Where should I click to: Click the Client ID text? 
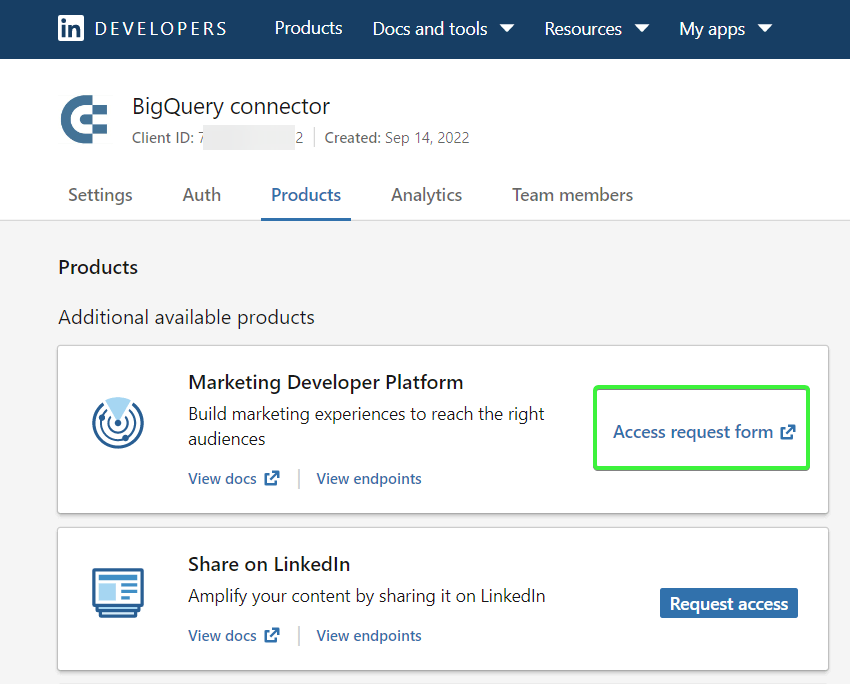217,138
